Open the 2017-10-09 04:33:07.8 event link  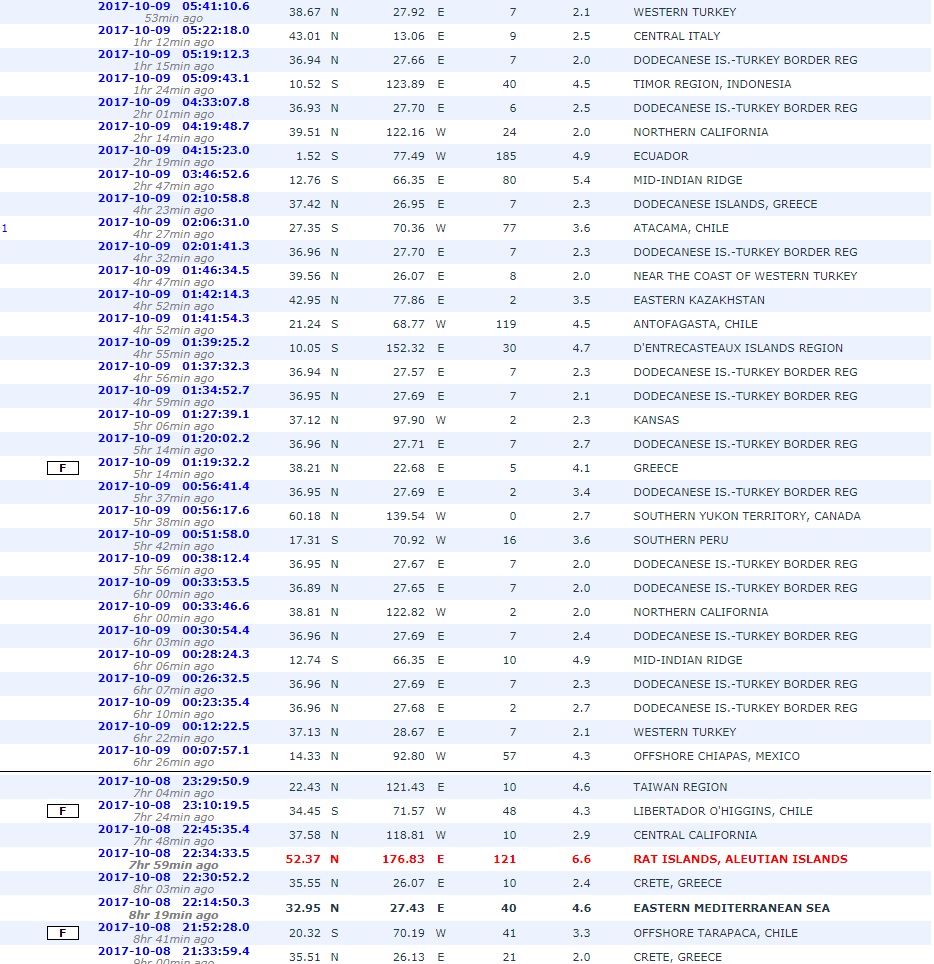coord(174,102)
